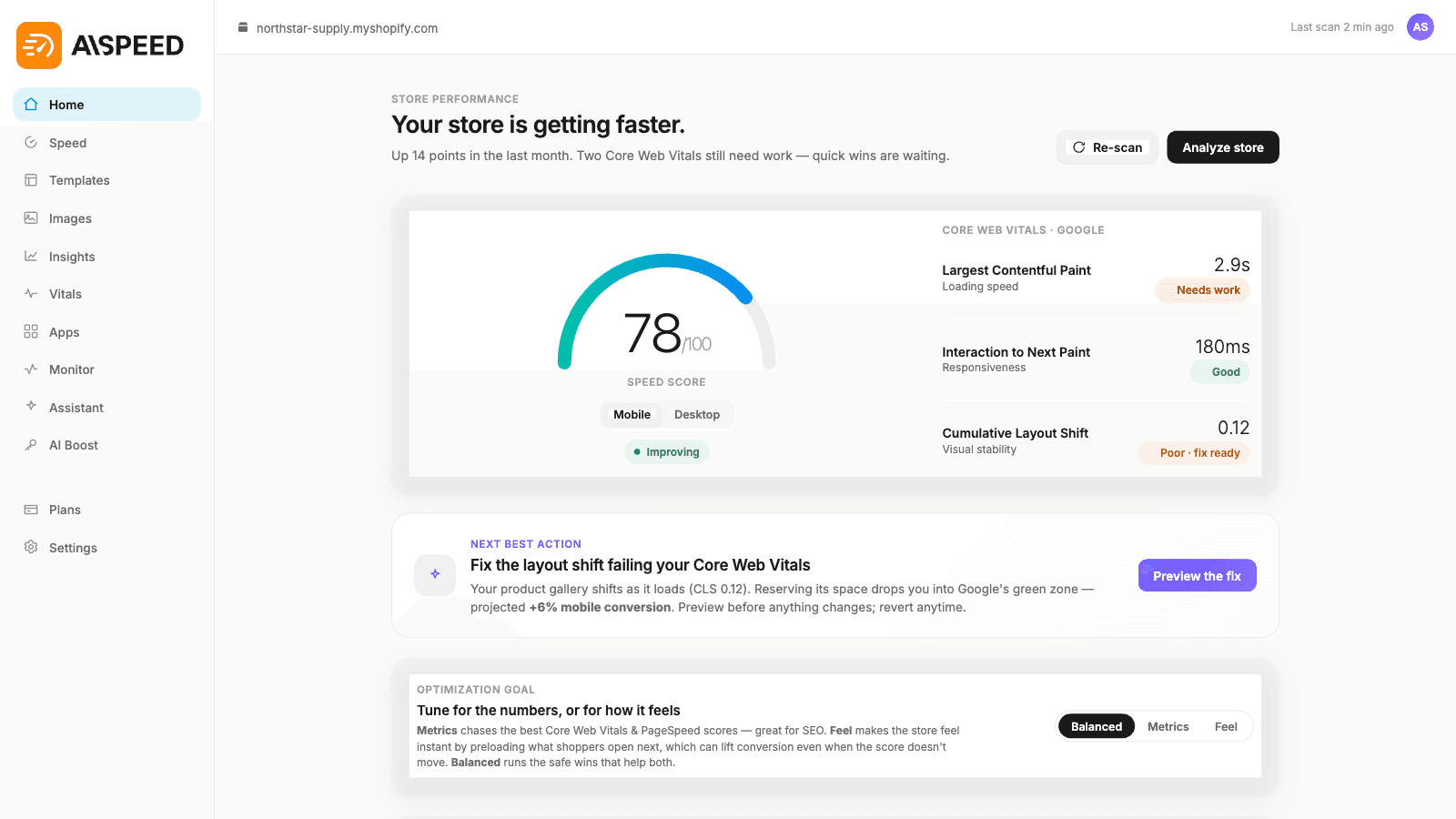Image resolution: width=1456 pixels, height=819 pixels.
Task: Click the store icon beside the URL
Action: (243, 27)
